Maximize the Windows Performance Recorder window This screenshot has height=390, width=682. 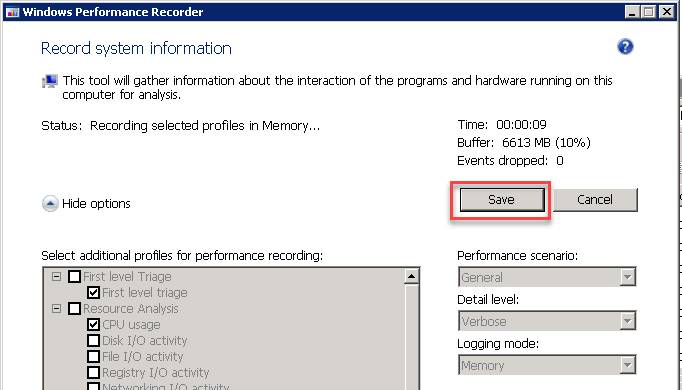point(649,12)
